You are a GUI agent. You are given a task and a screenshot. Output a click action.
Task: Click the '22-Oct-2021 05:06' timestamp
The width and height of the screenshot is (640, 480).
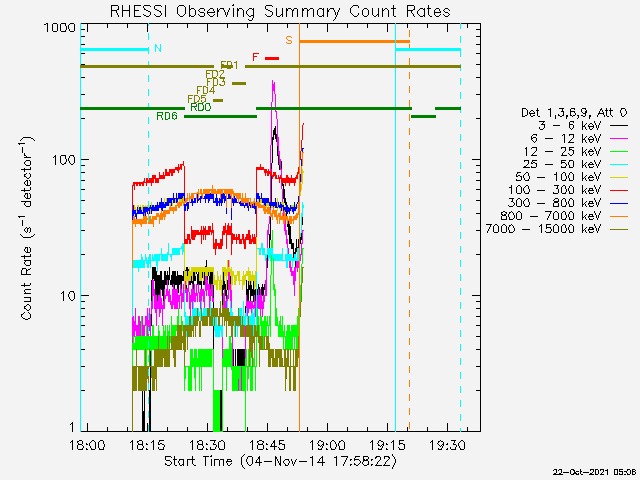coord(594,472)
